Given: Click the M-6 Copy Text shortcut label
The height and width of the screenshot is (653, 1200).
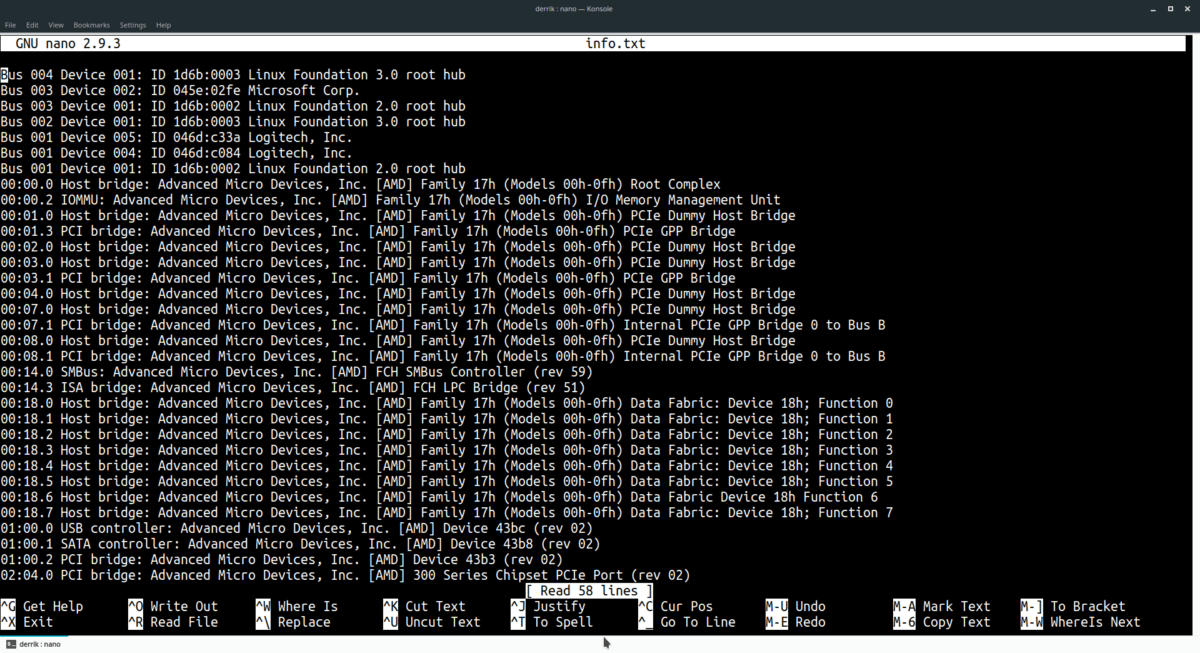Looking at the screenshot, I should [942, 622].
